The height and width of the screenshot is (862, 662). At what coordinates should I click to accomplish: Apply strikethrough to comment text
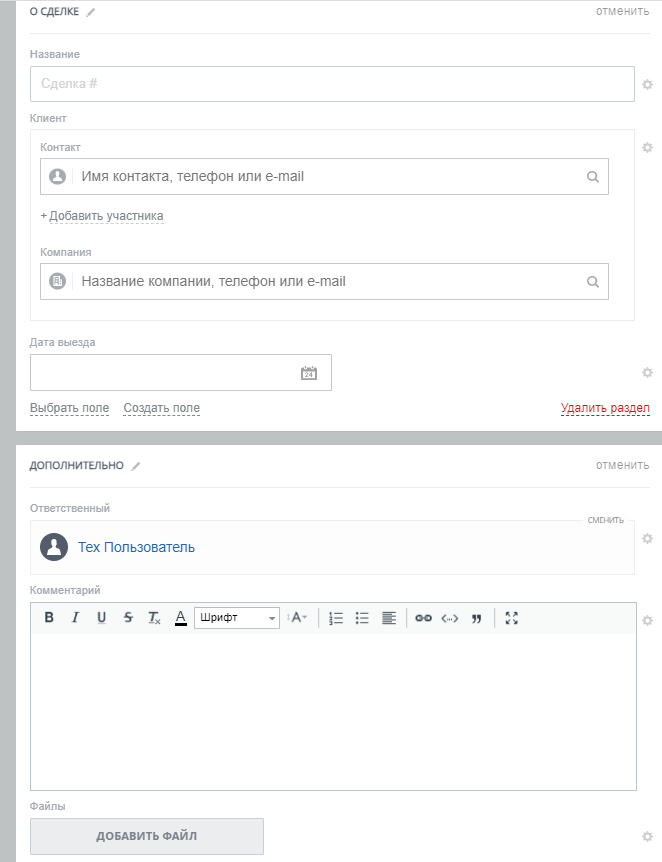point(128,618)
